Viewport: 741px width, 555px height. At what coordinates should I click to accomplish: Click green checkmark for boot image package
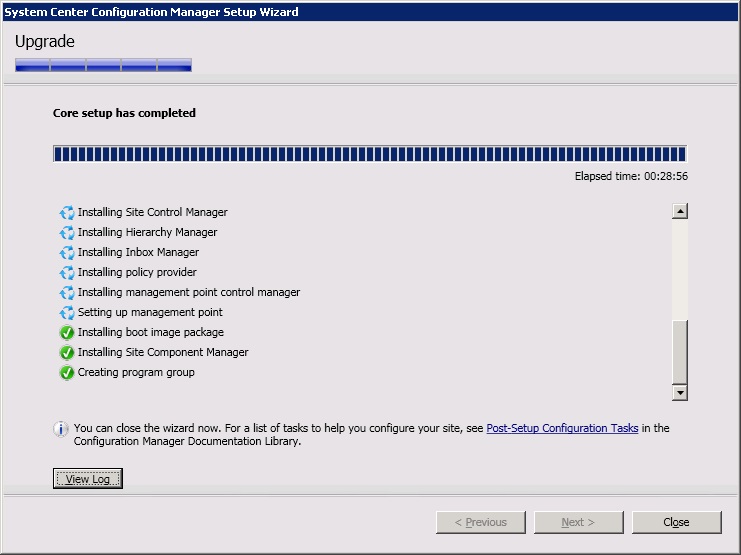(x=67, y=333)
